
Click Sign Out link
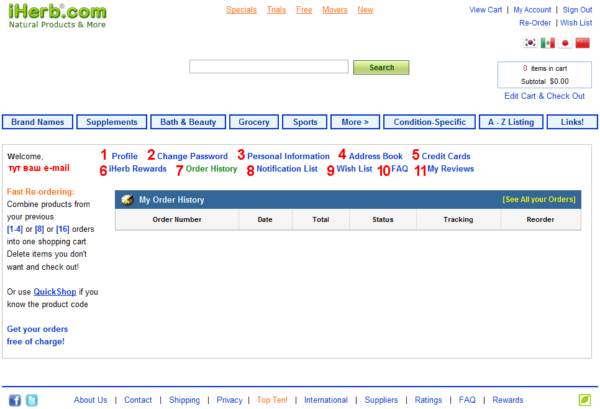pos(577,10)
